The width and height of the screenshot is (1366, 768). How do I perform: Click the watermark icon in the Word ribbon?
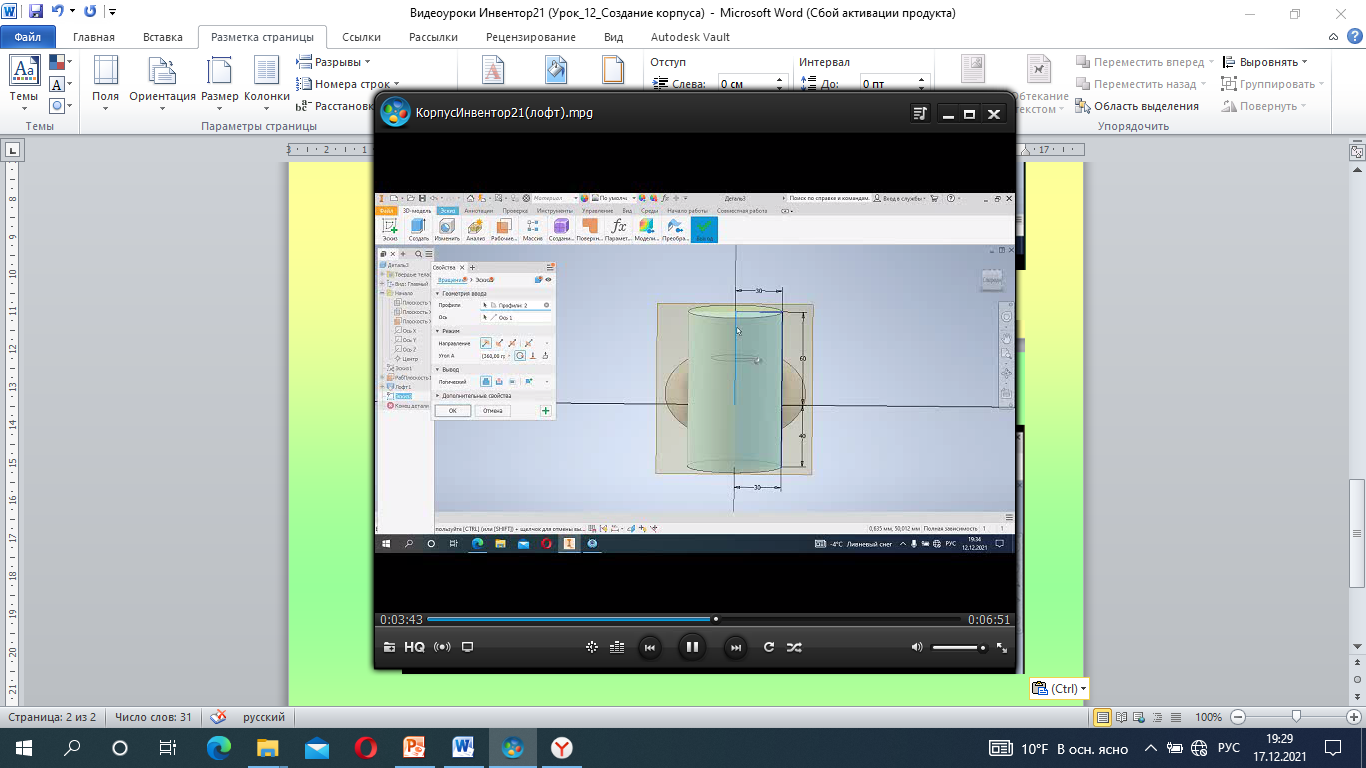coord(494,70)
